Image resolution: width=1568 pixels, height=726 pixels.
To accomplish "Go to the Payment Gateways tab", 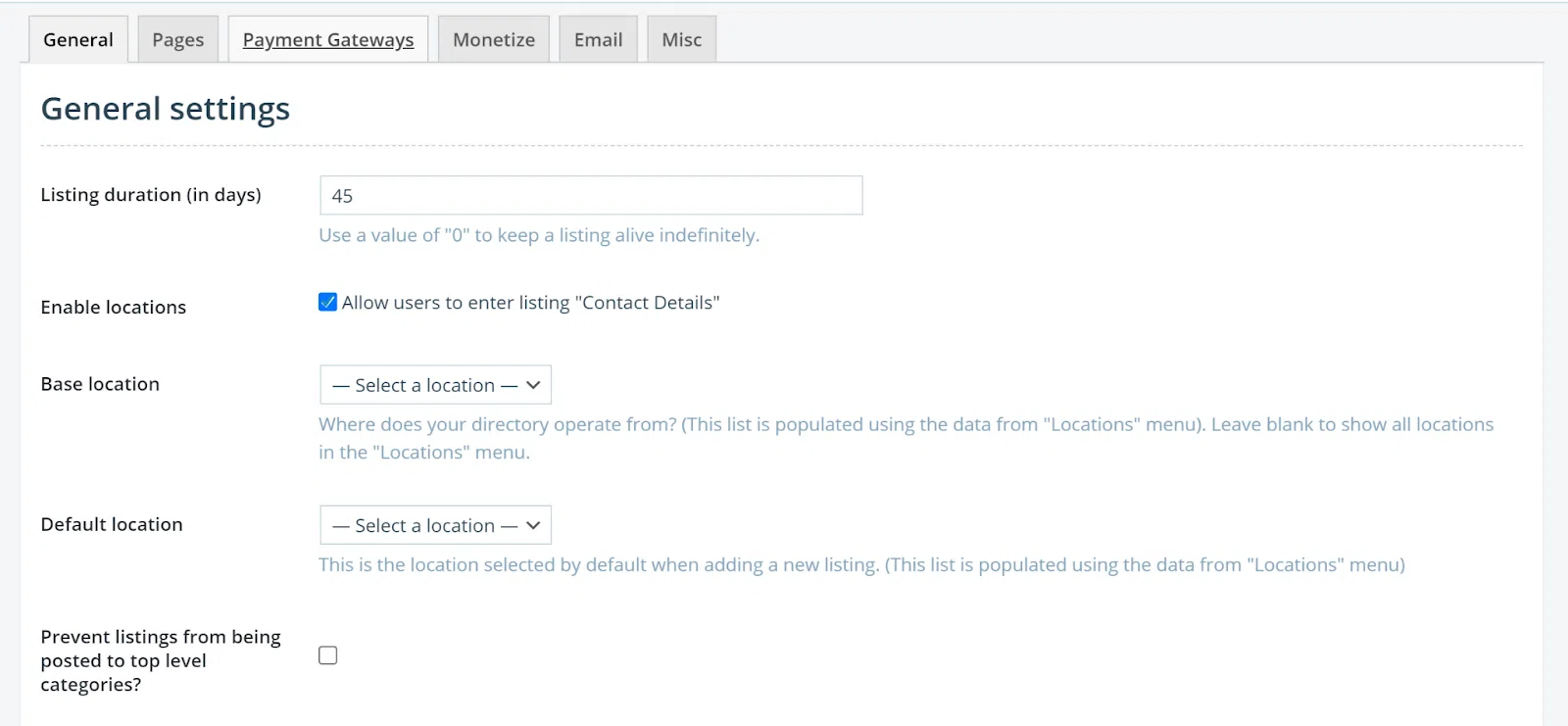I will tap(328, 40).
